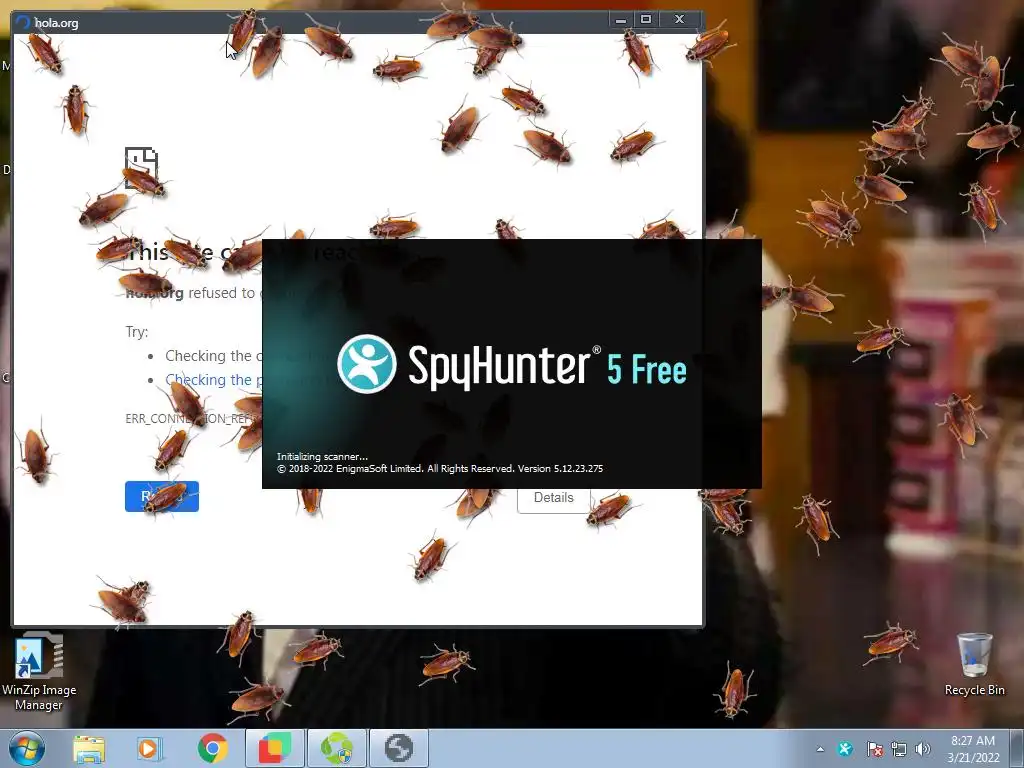Click the 'Initializing scanner...' status text
The width and height of the screenshot is (1024, 768).
click(322, 456)
